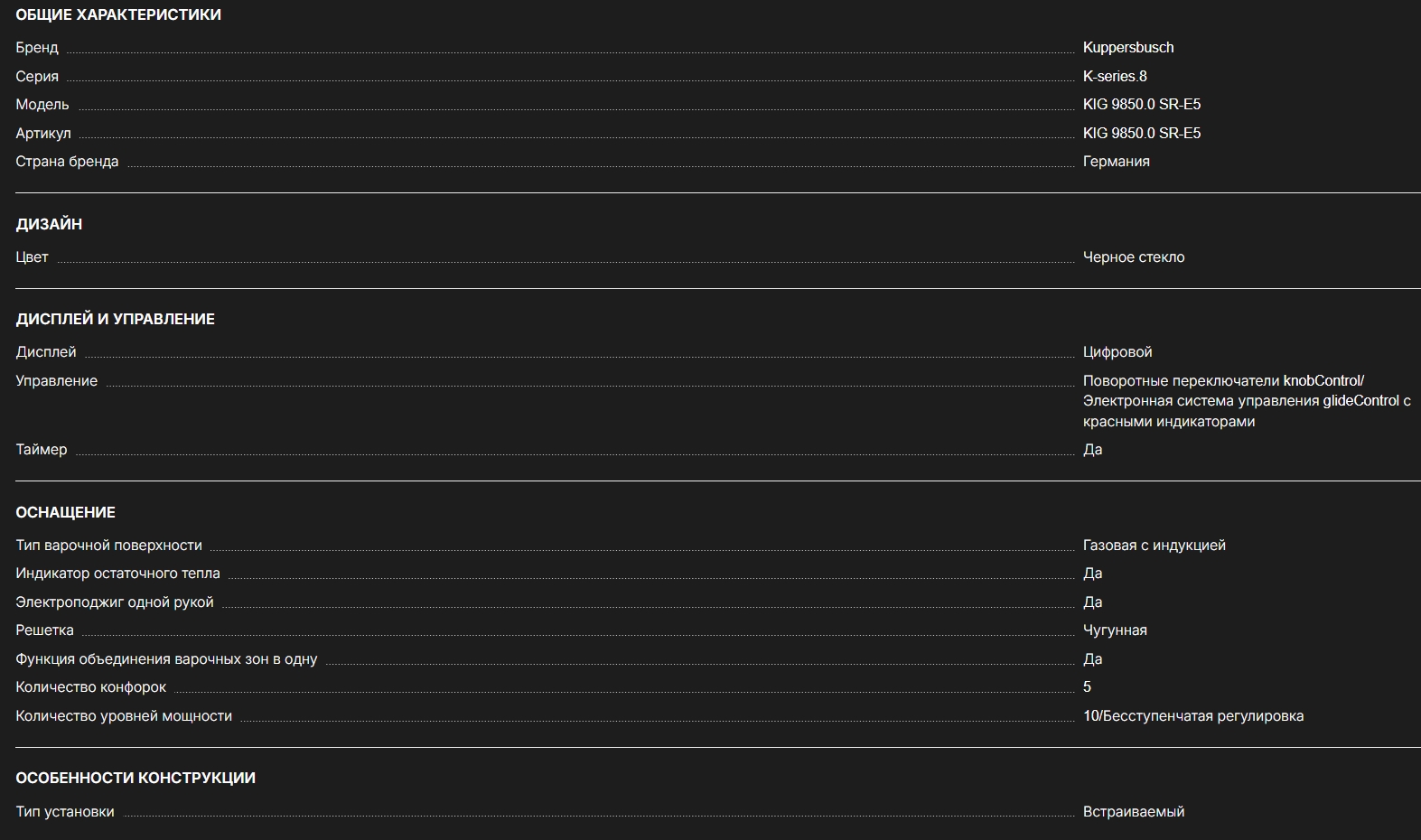
Task: Click the 10/Бесступенчатая регулировка value
Action: [x=1192, y=716]
